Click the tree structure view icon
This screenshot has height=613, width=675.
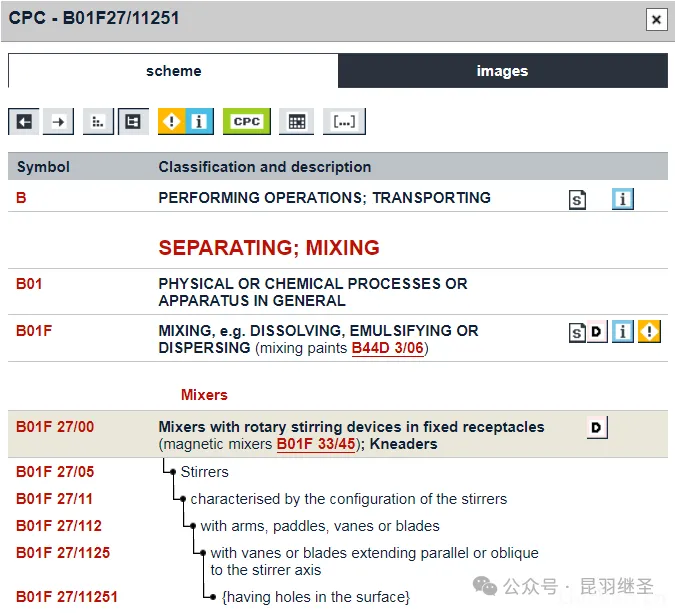[132, 122]
